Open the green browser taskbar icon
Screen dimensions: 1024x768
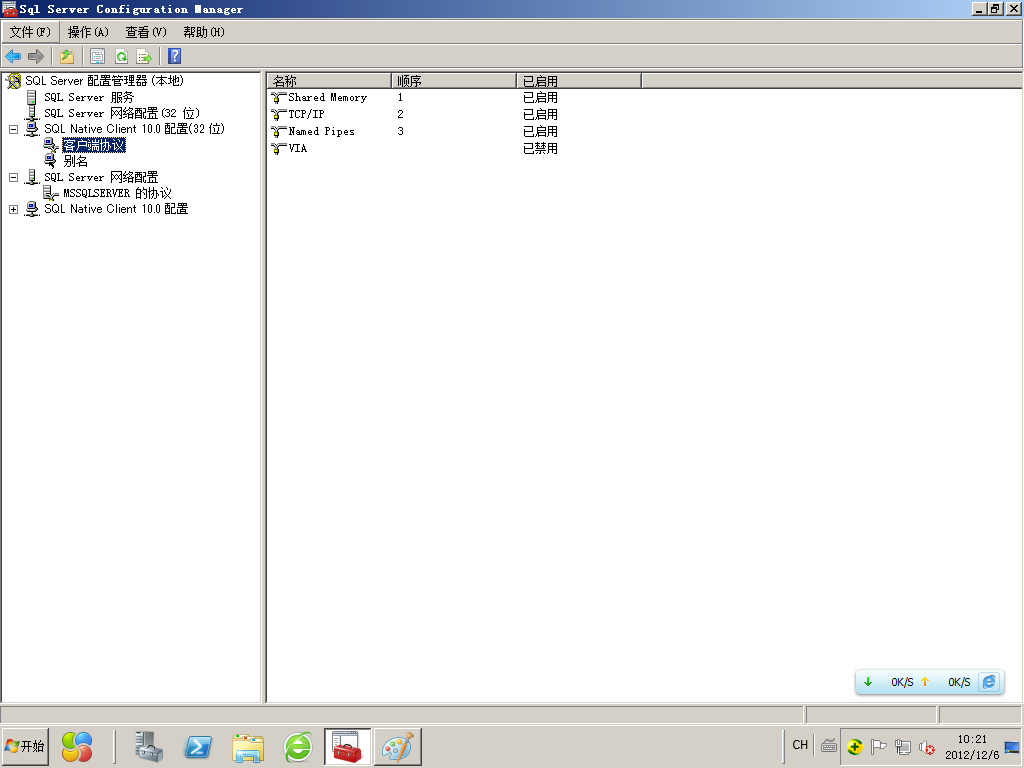[x=298, y=747]
